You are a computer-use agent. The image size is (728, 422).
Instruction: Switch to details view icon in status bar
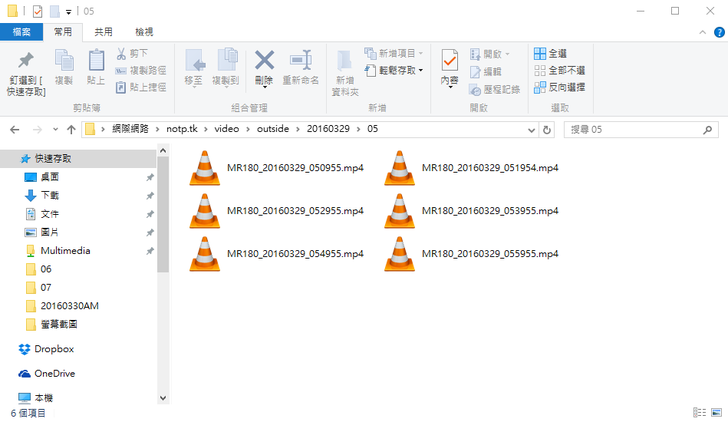[x=699, y=412]
